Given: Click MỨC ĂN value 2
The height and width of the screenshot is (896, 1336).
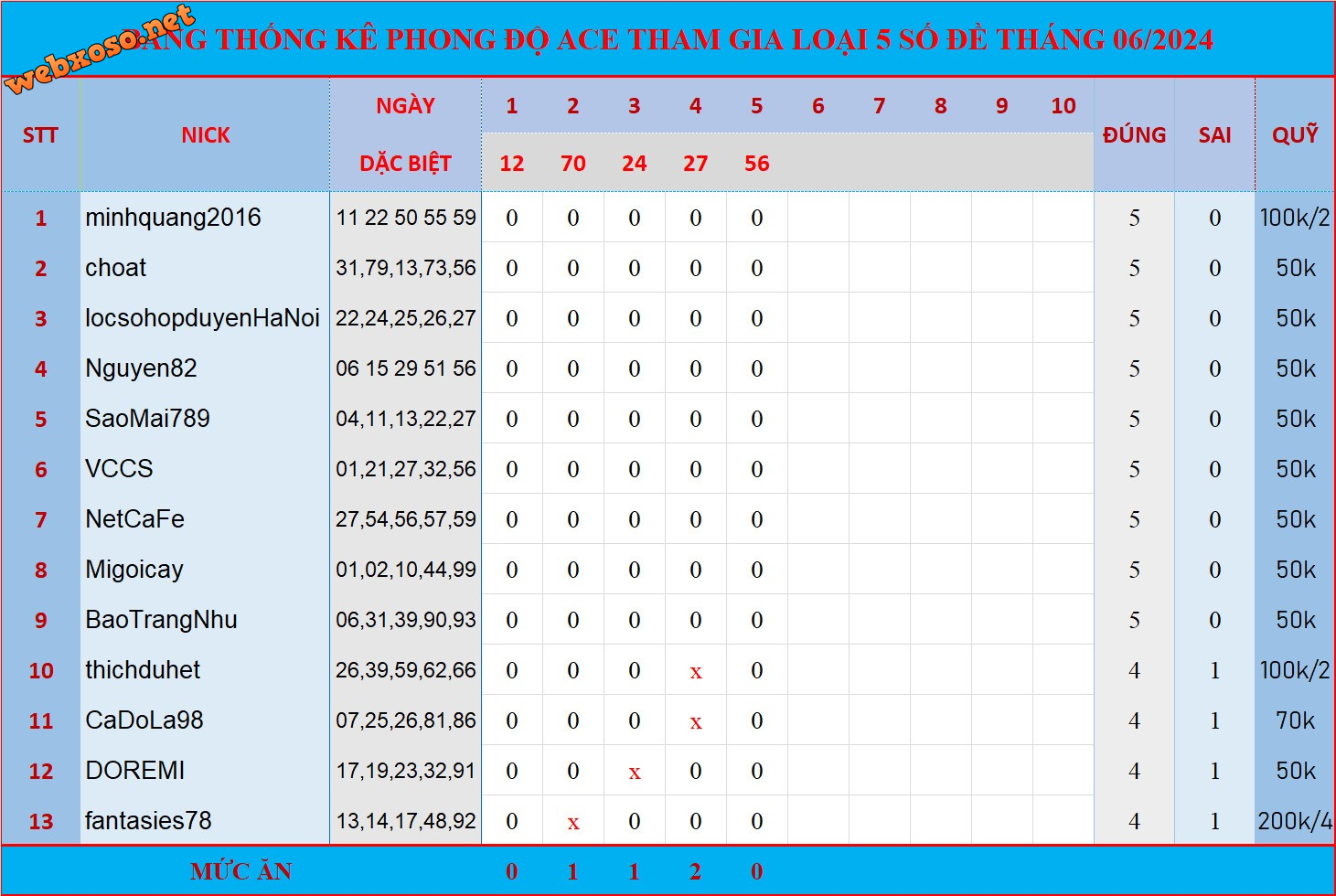Looking at the screenshot, I should click(696, 872).
